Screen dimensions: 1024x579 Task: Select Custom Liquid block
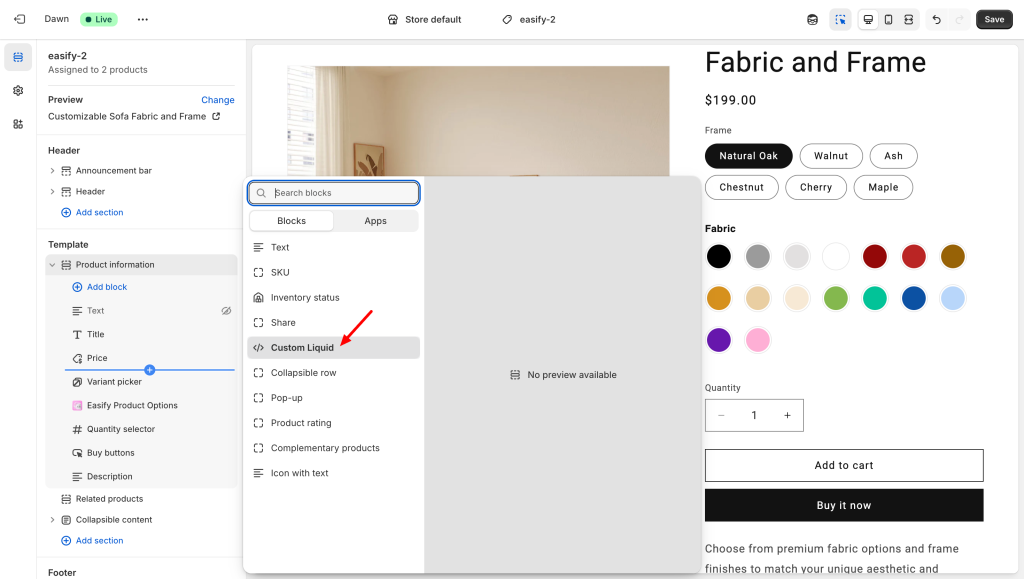(302, 348)
